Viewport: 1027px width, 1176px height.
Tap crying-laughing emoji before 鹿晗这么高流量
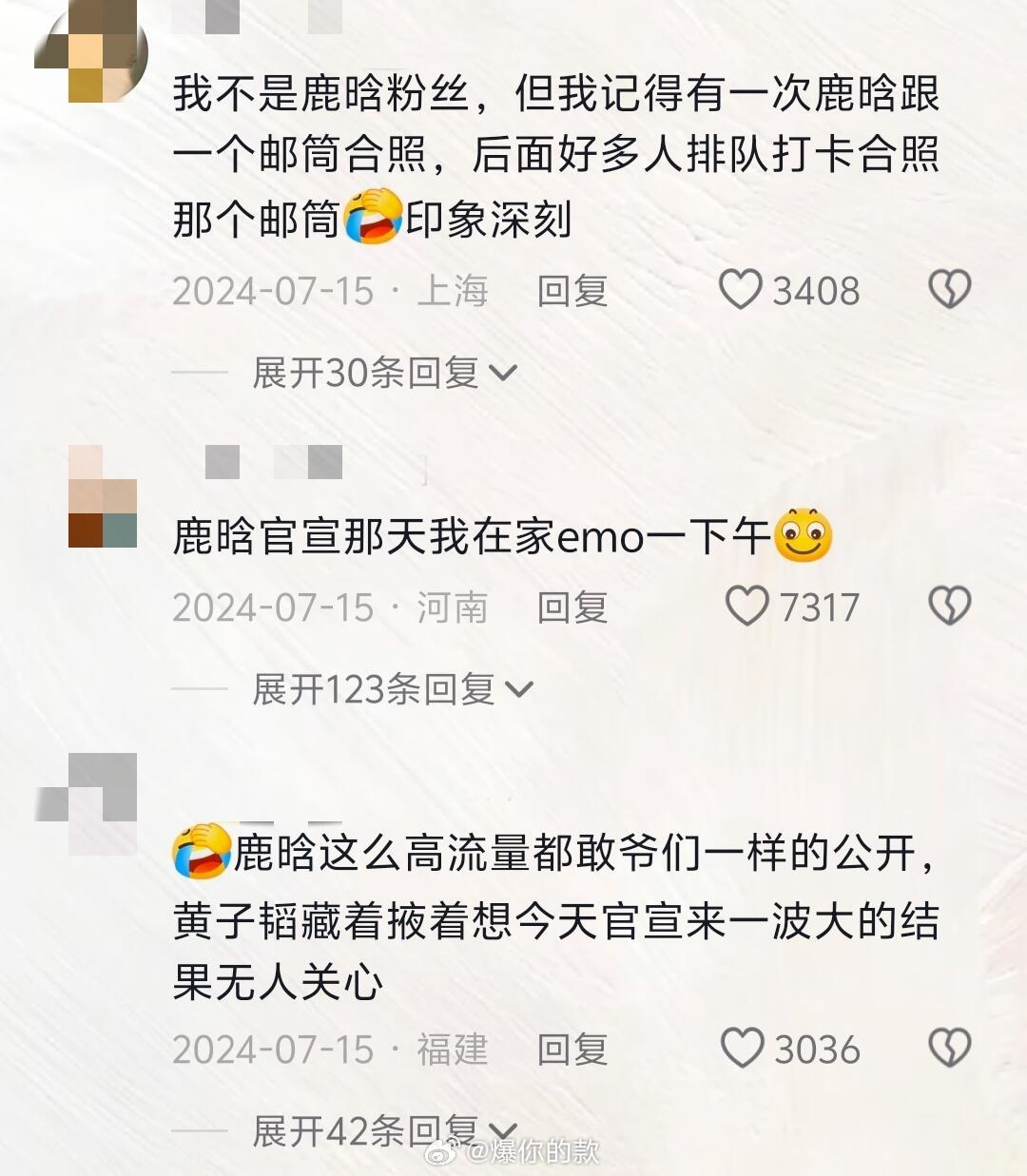click(x=202, y=850)
